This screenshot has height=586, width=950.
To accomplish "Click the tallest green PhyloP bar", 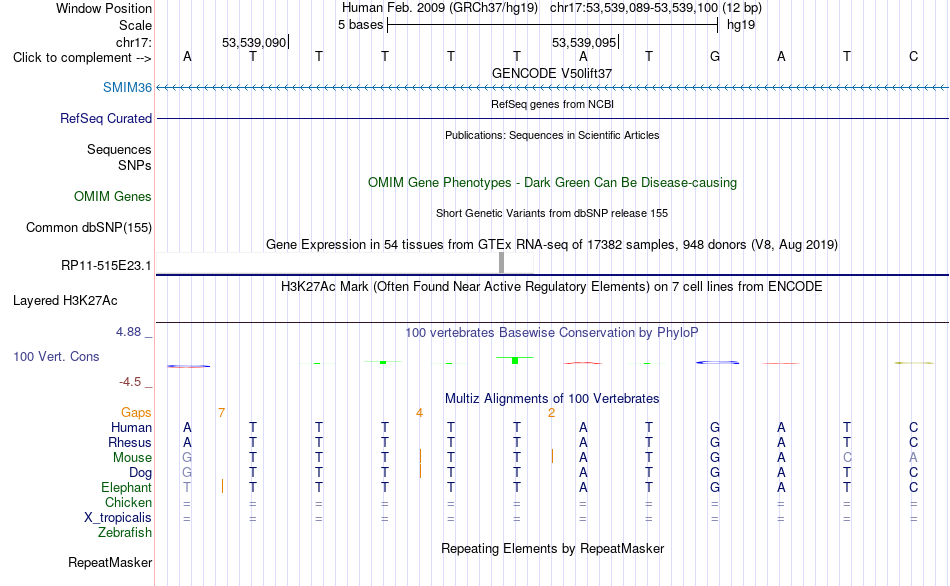I will coord(515,361).
